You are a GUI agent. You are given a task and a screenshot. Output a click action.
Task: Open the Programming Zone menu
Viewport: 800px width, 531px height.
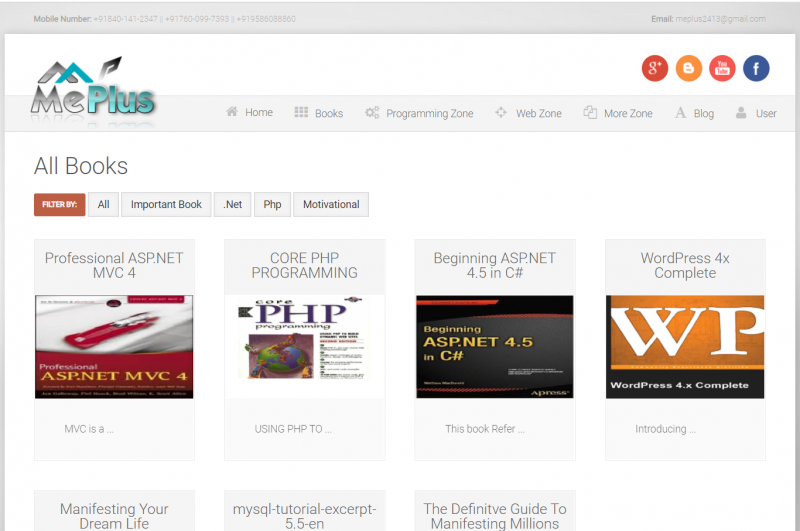click(430, 114)
